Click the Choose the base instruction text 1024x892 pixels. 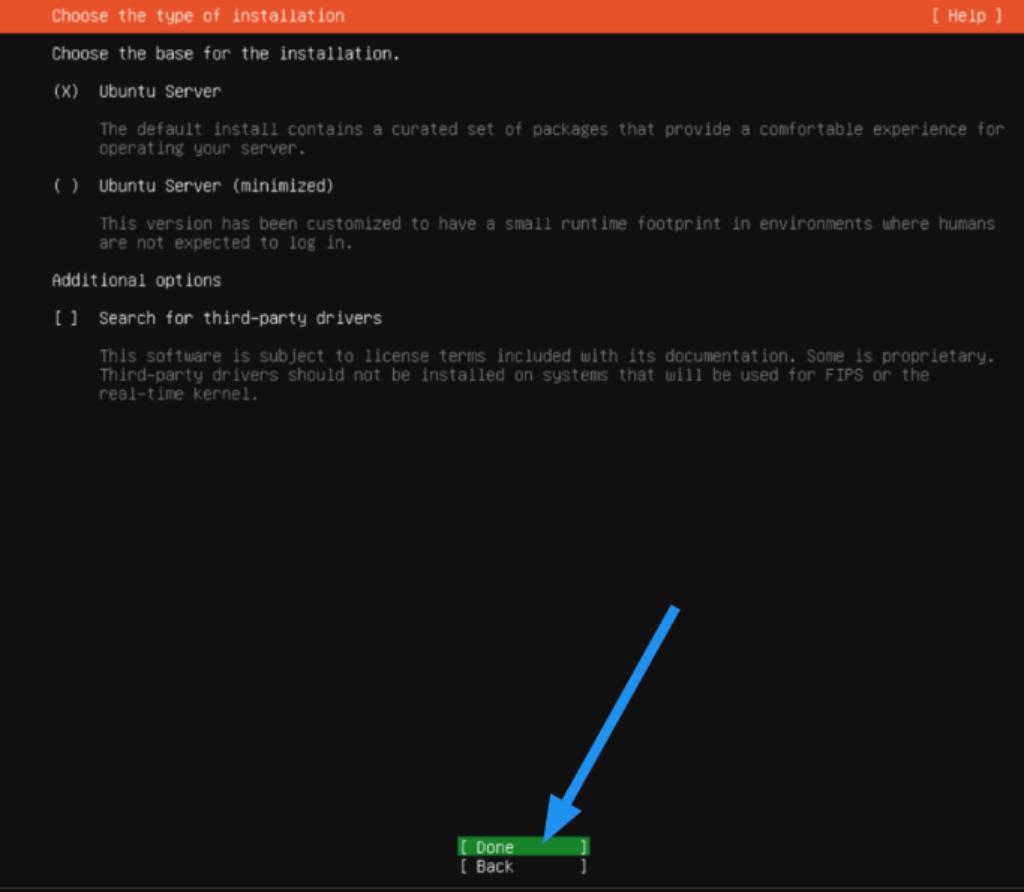tap(225, 53)
